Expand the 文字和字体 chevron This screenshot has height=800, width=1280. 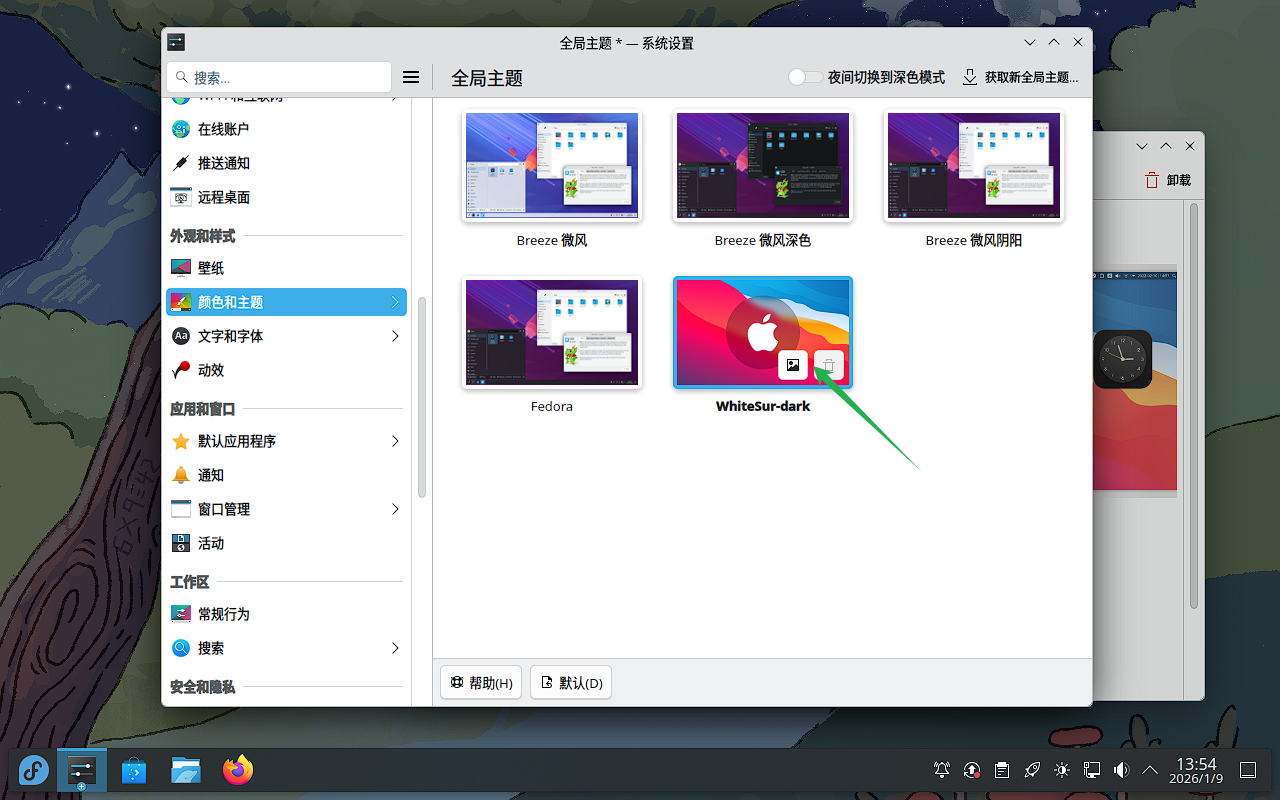395,336
